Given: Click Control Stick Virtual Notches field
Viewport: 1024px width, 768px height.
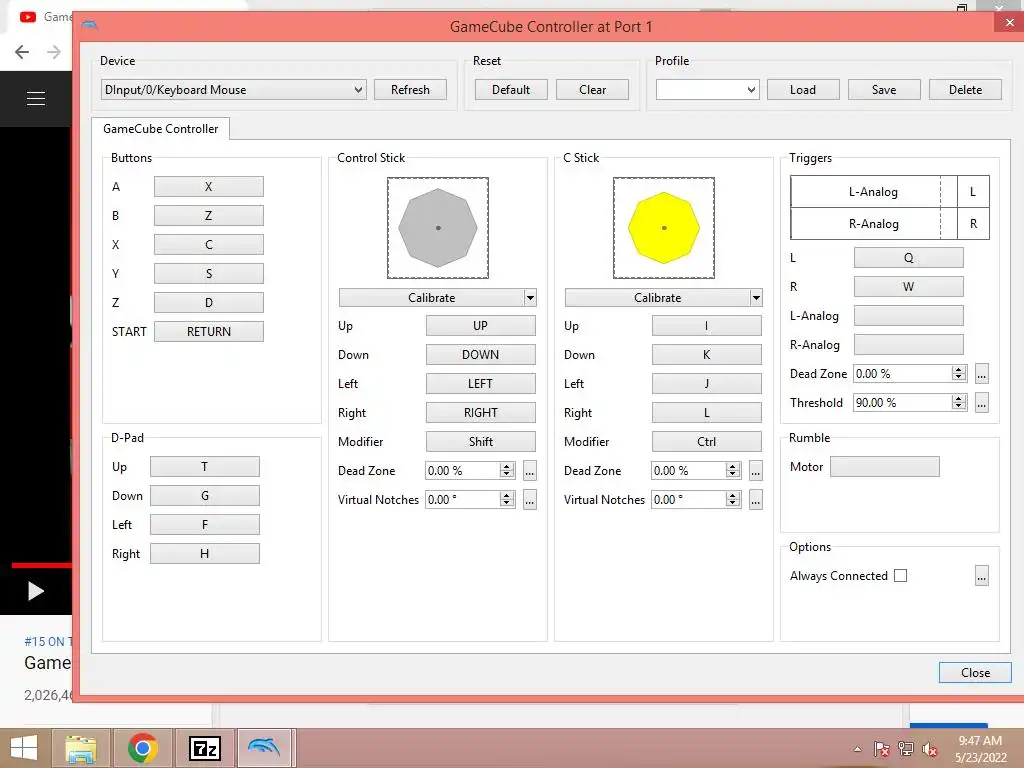Looking at the screenshot, I should [470, 500].
